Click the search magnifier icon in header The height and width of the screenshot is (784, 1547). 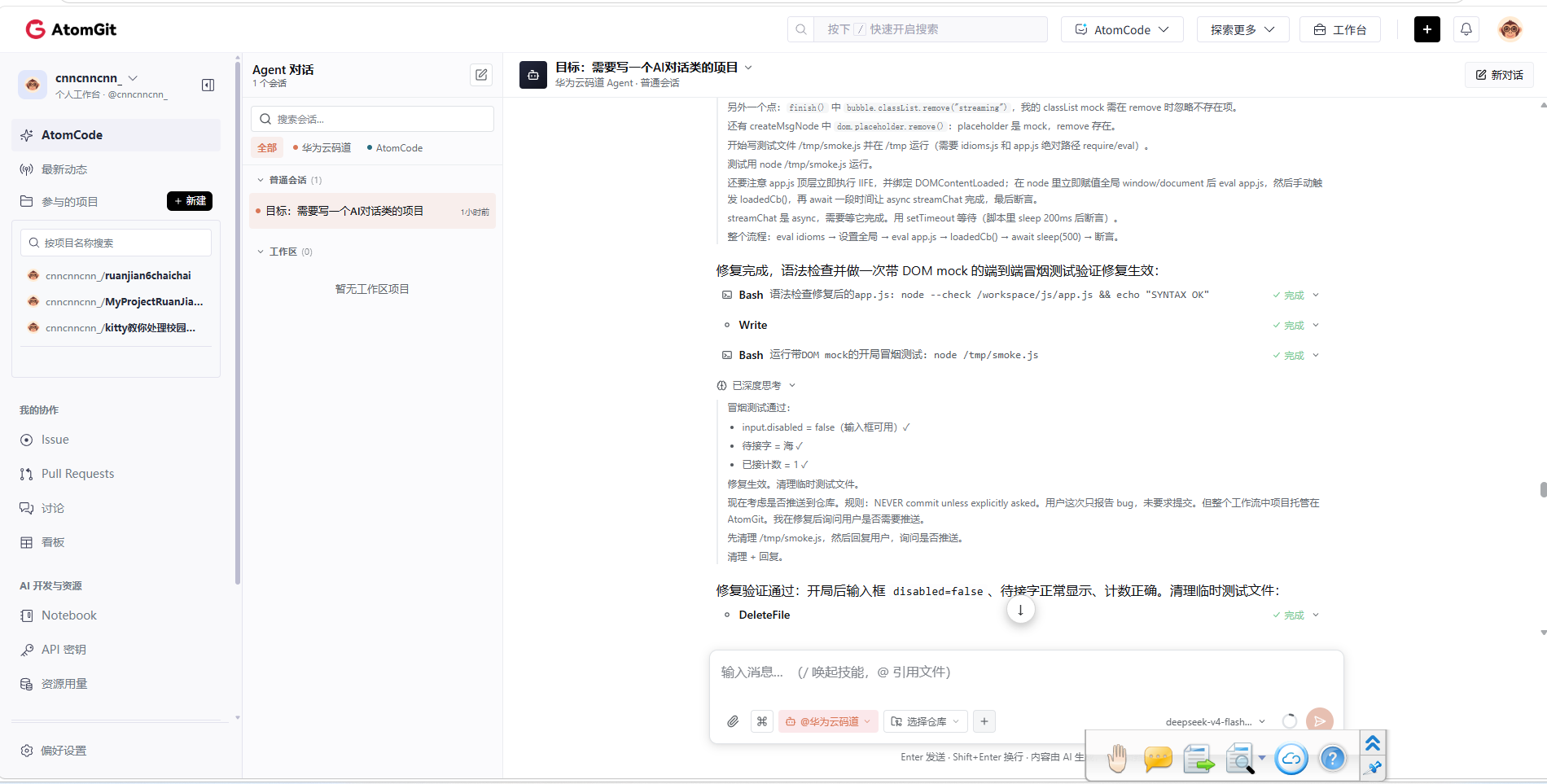pyautogui.click(x=801, y=29)
